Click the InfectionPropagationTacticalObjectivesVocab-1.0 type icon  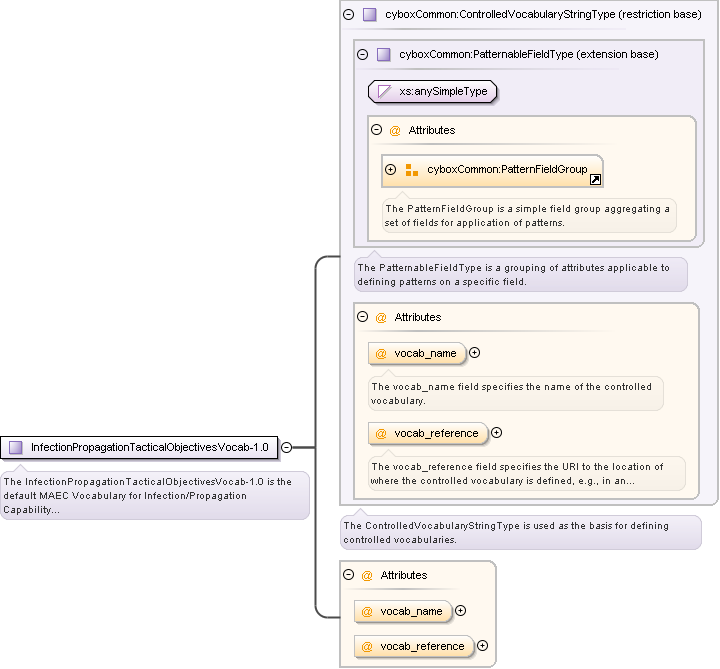(15, 447)
